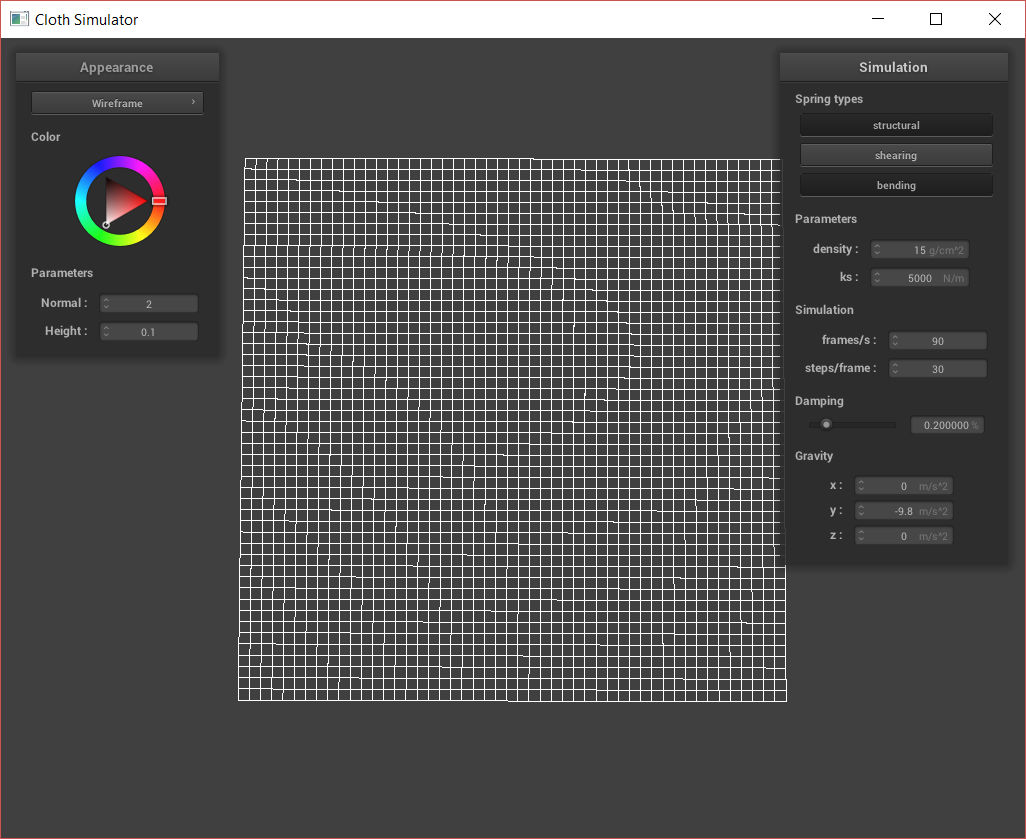Click the red hue marker on color wheel
This screenshot has height=839, width=1026.
[159, 201]
